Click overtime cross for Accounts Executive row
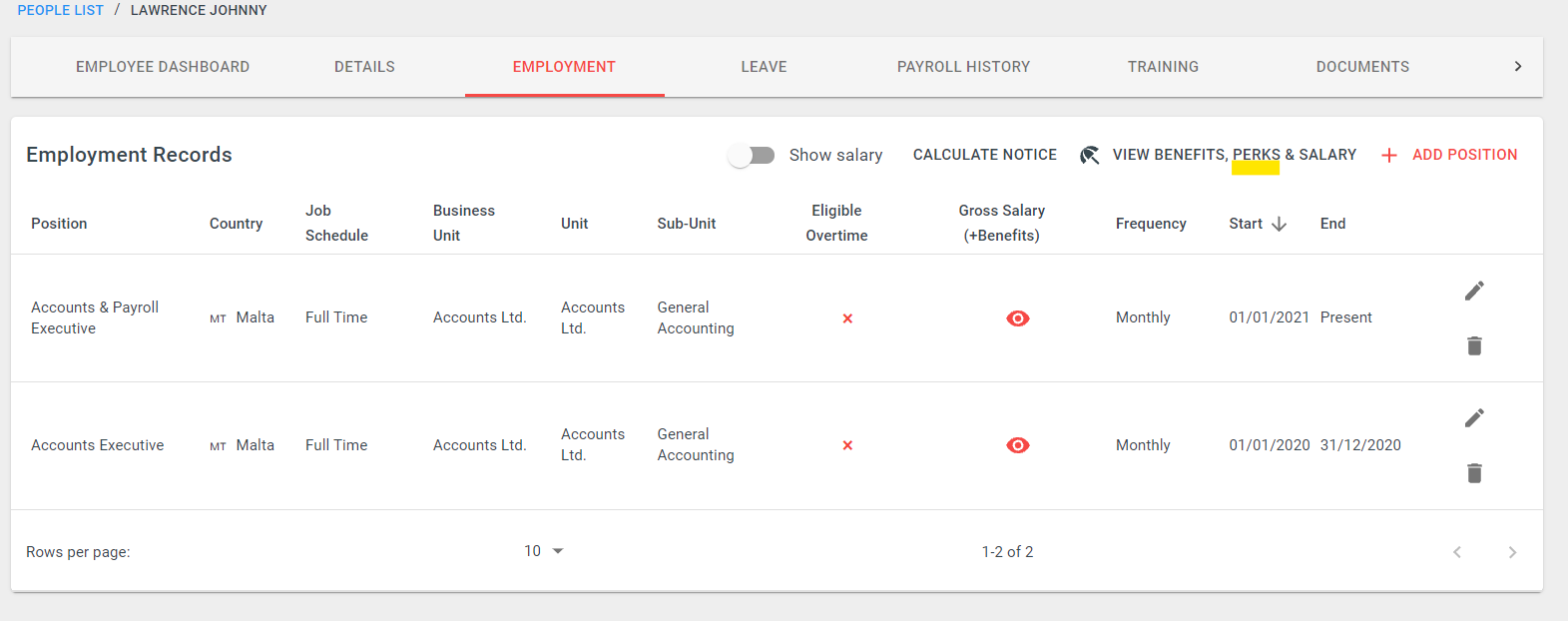1568x621 pixels. click(x=847, y=445)
